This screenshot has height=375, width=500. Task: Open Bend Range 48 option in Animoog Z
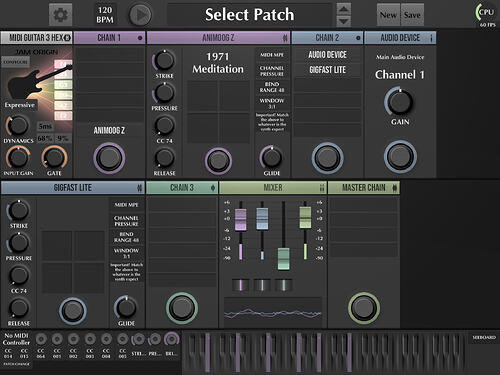point(272,87)
